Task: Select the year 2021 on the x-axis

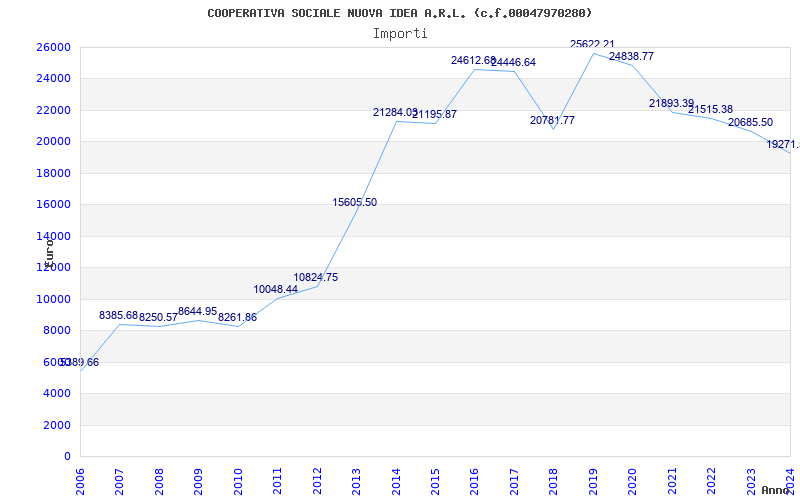Action: pos(672,481)
